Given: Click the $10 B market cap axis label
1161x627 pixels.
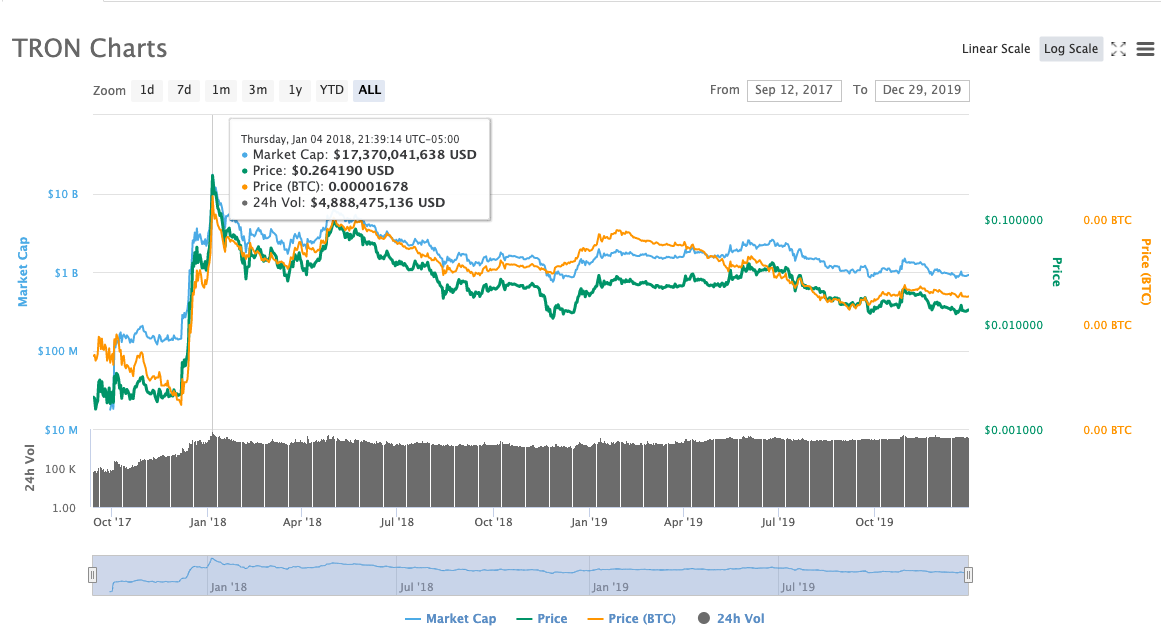Looking at the screenshot, I should pos(63,194).
